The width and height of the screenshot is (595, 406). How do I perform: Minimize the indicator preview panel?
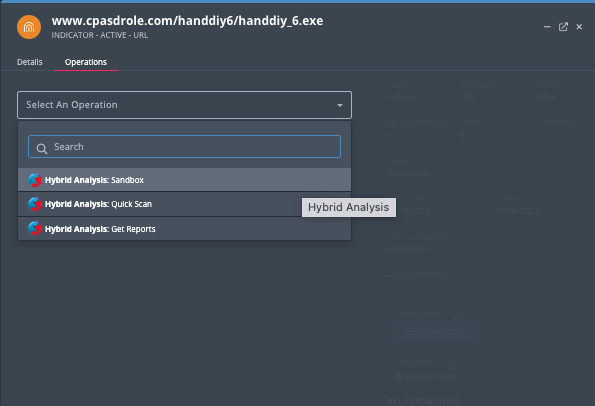[547, 27]
